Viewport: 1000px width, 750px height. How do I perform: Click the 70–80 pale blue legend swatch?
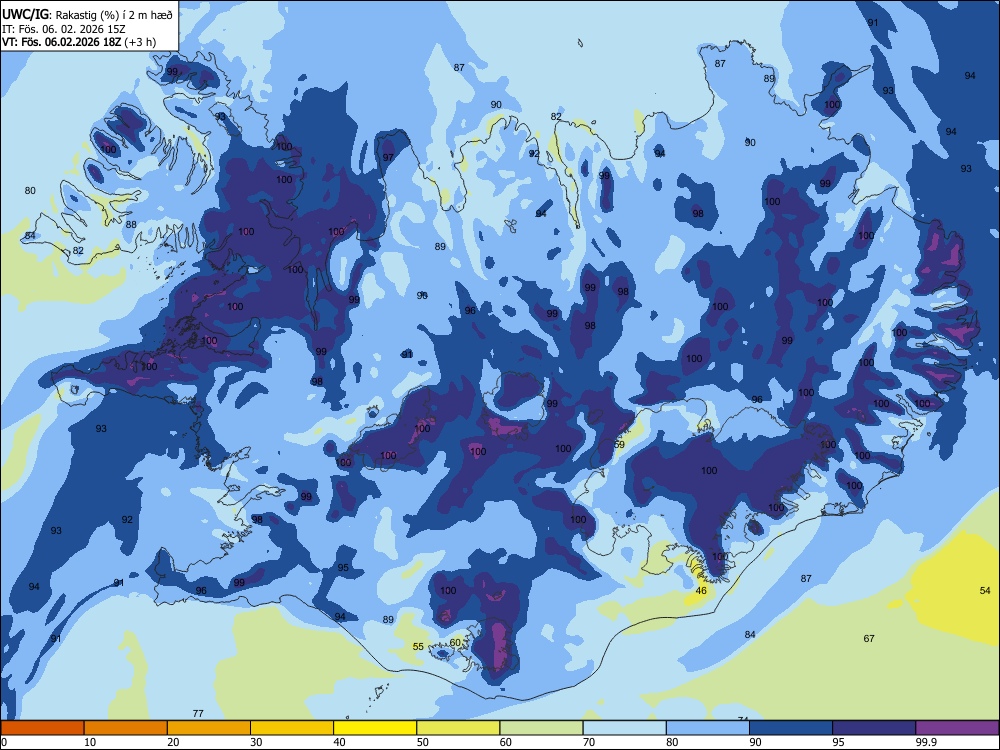[624, 728]
